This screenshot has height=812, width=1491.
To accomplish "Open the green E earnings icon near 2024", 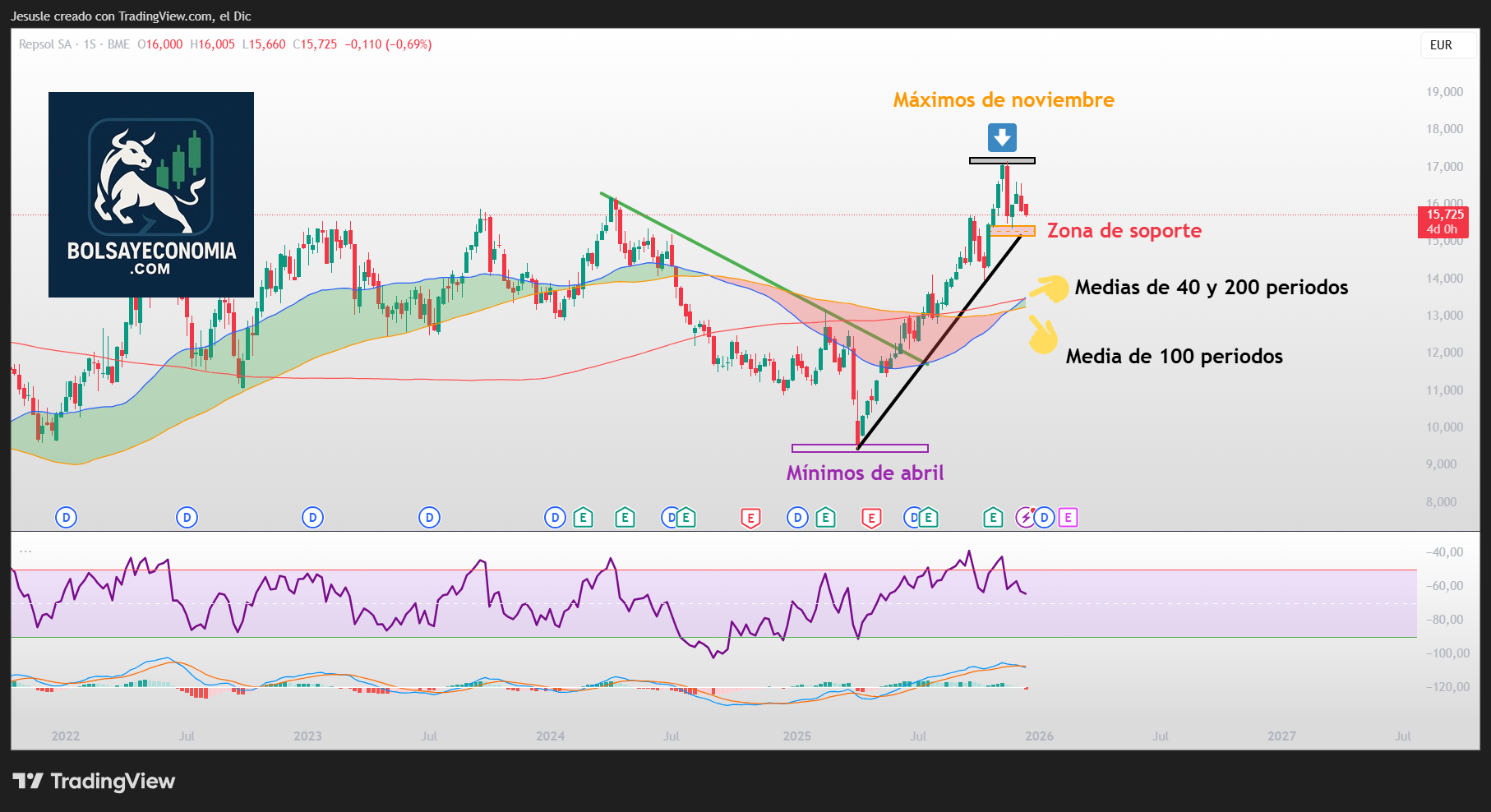I will [585, 518].
